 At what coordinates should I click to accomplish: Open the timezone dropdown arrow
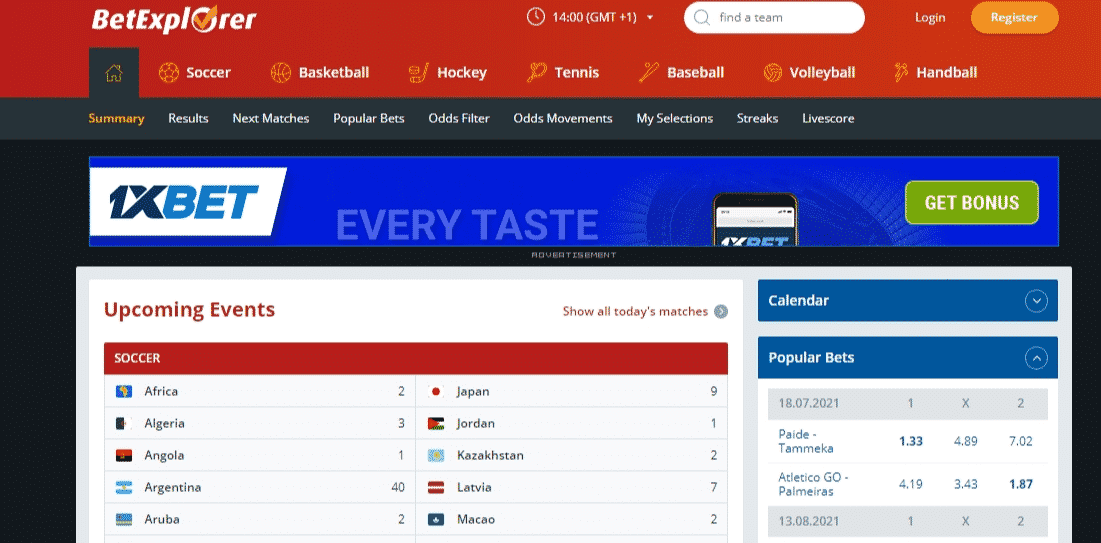(x=650, y=18)
